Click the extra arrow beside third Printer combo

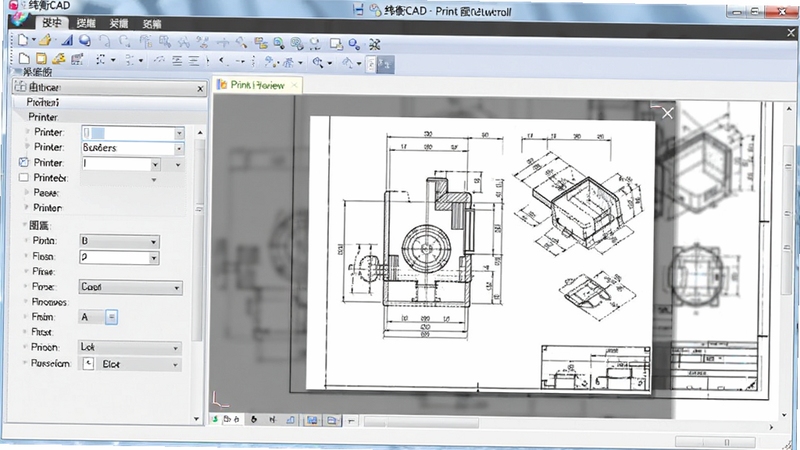178,165
